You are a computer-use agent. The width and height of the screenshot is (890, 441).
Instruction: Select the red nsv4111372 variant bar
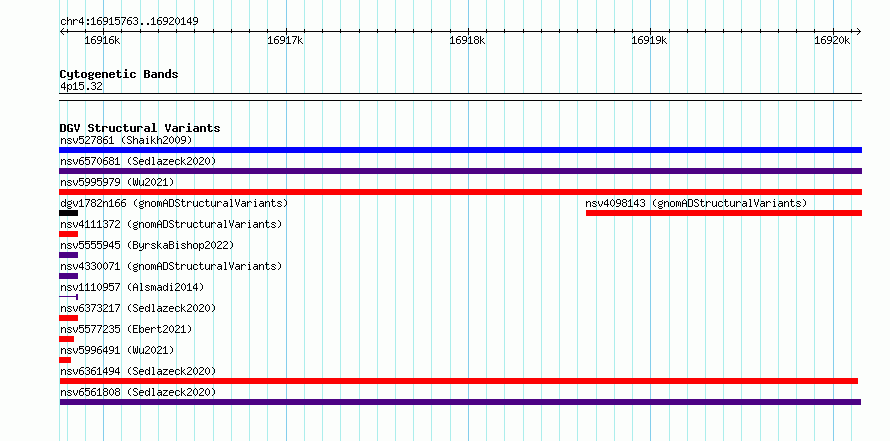click(x=68, y=234)
